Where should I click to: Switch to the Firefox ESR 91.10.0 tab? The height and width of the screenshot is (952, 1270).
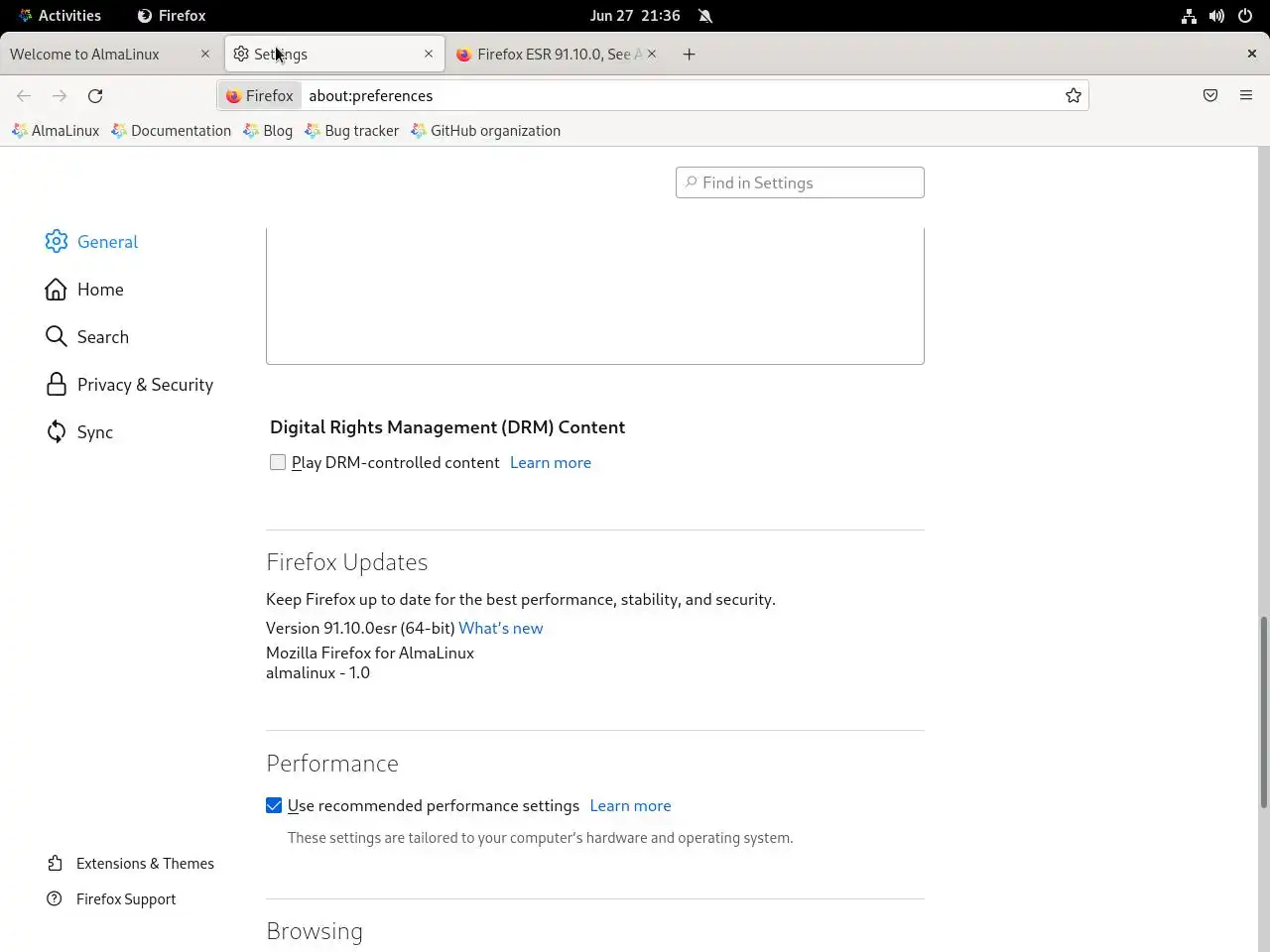[x=556, y=55]
